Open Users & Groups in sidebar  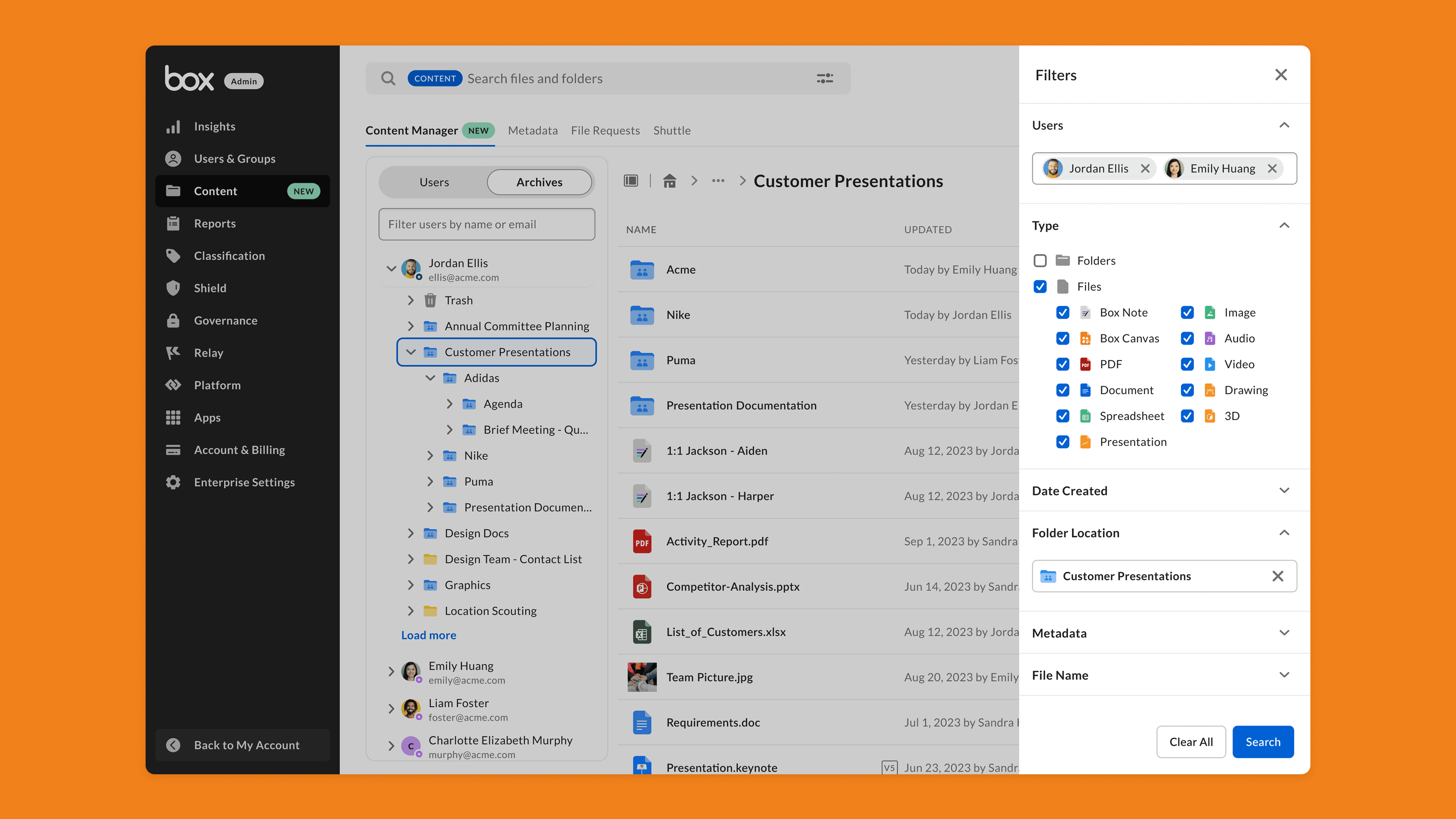pyautogui.click(x=243, y=159)
